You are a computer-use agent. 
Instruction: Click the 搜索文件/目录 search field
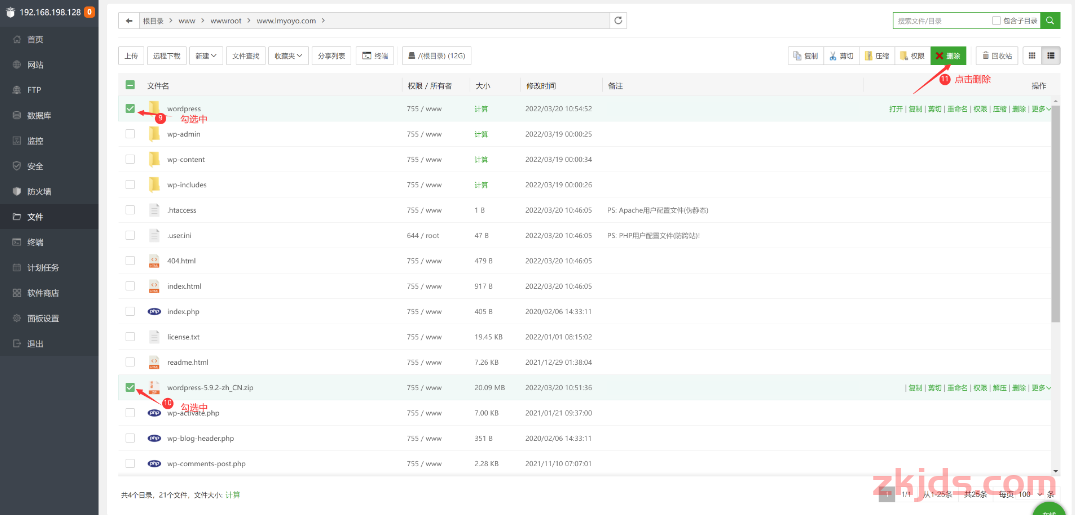[942, 21]
